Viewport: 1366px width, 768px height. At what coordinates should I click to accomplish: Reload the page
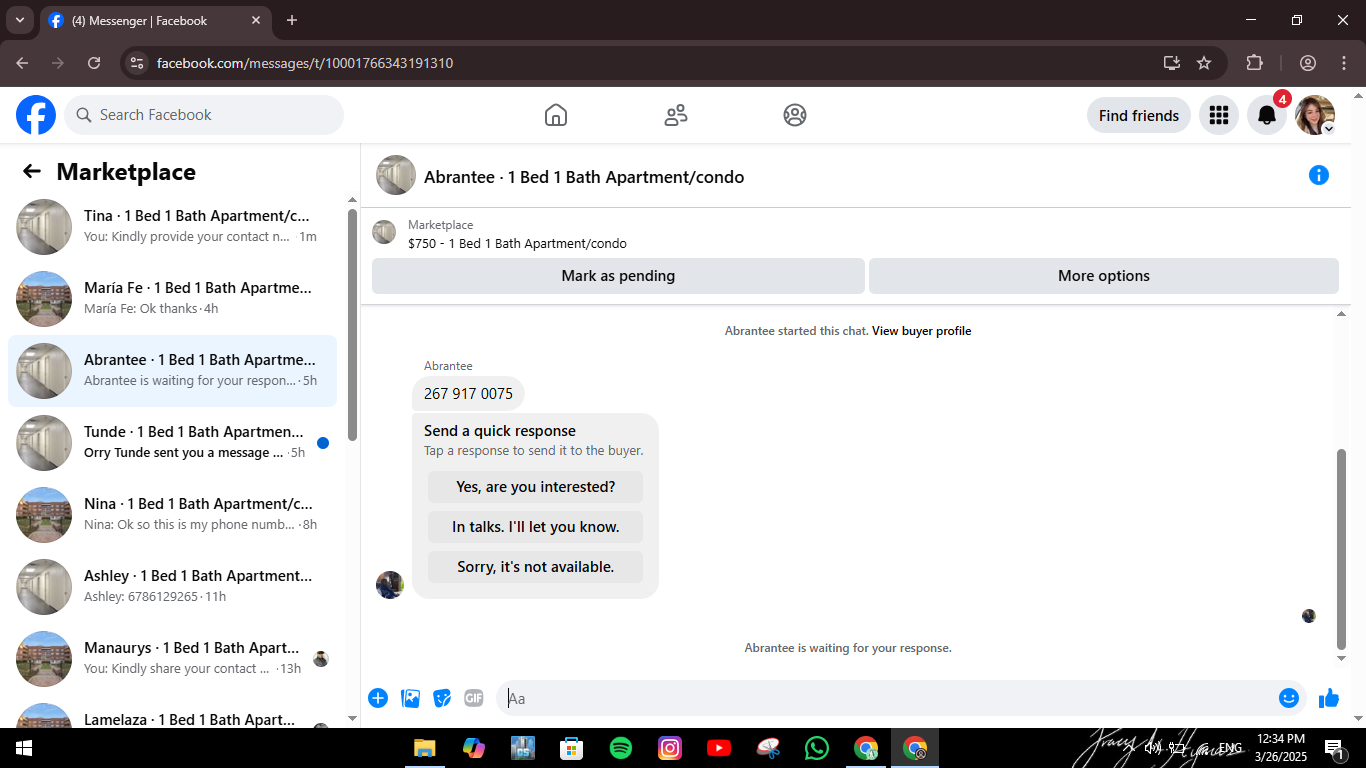(94, 63)
